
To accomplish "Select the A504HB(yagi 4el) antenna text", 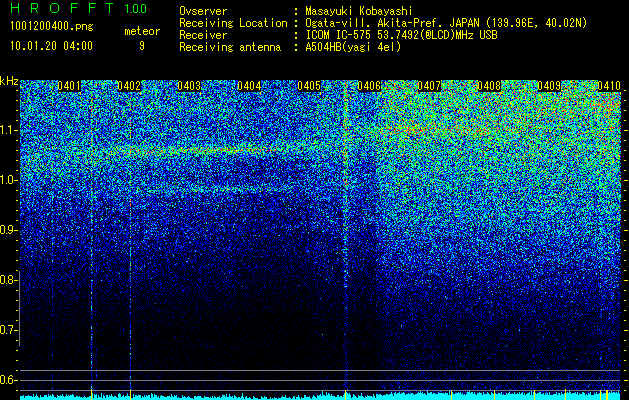I will tap(353, 47).
